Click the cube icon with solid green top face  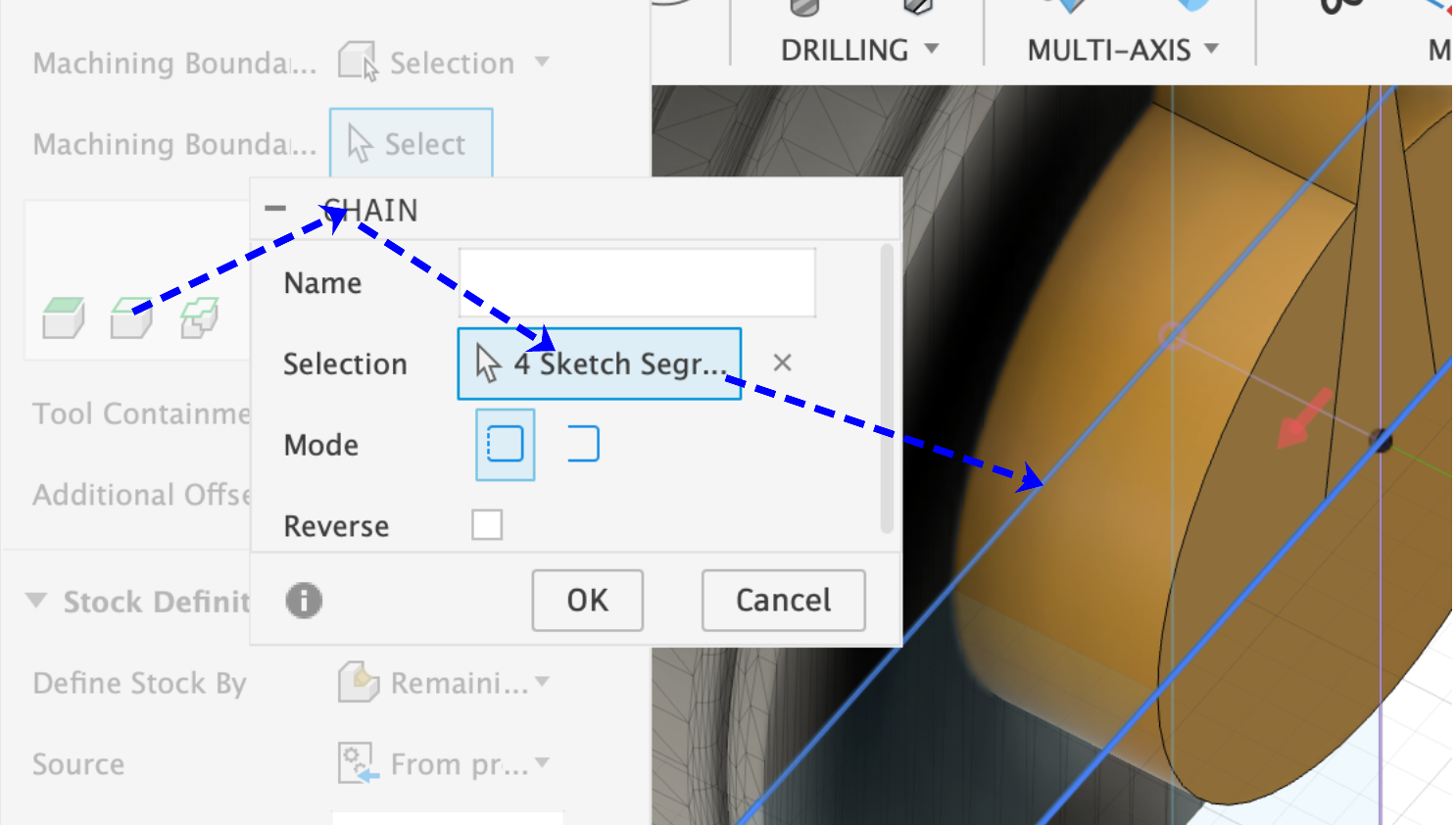(x=64, y=317)
